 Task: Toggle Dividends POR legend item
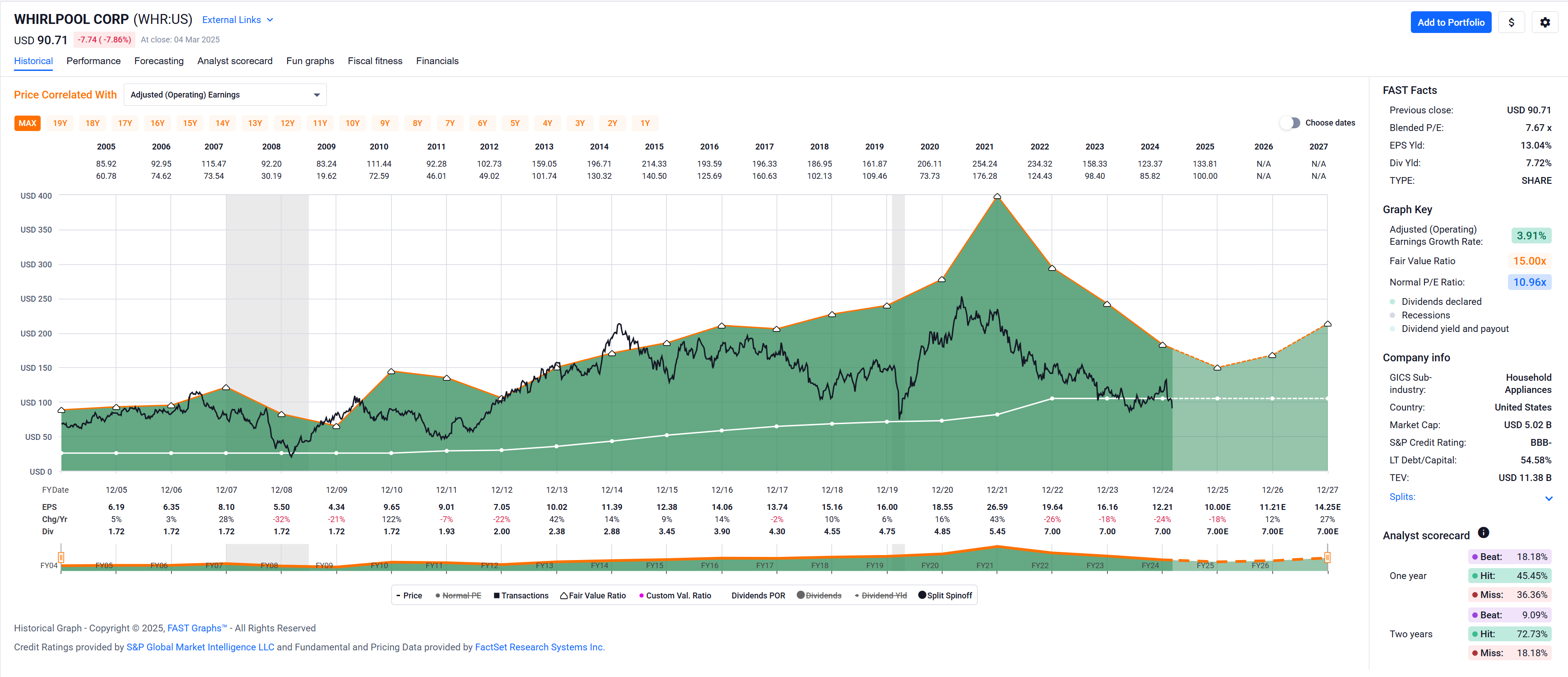758,595
